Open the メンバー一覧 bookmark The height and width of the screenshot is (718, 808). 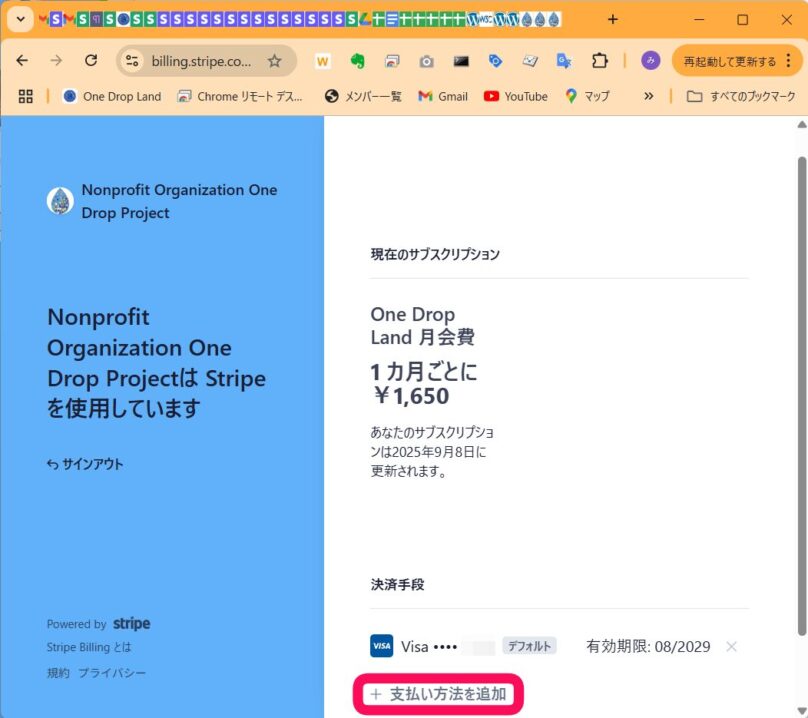(x=363, y=96)
